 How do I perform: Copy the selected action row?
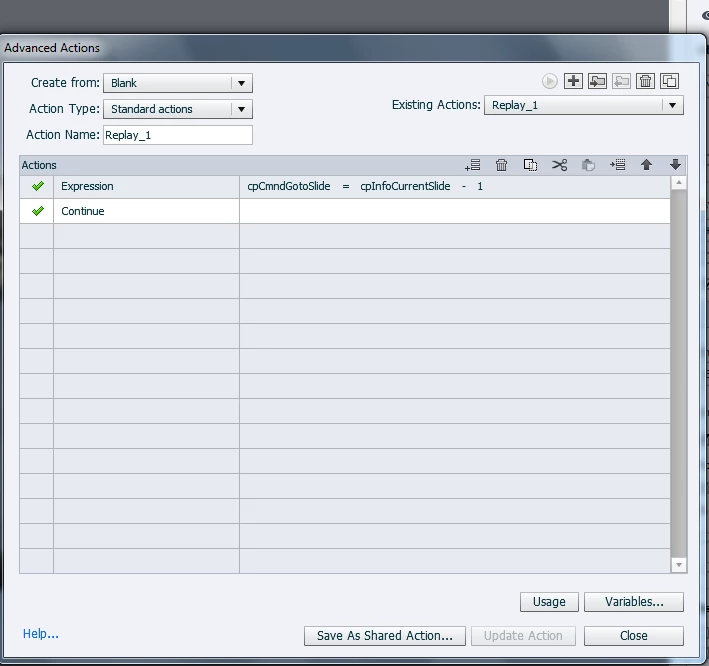[x=530, y=165]
